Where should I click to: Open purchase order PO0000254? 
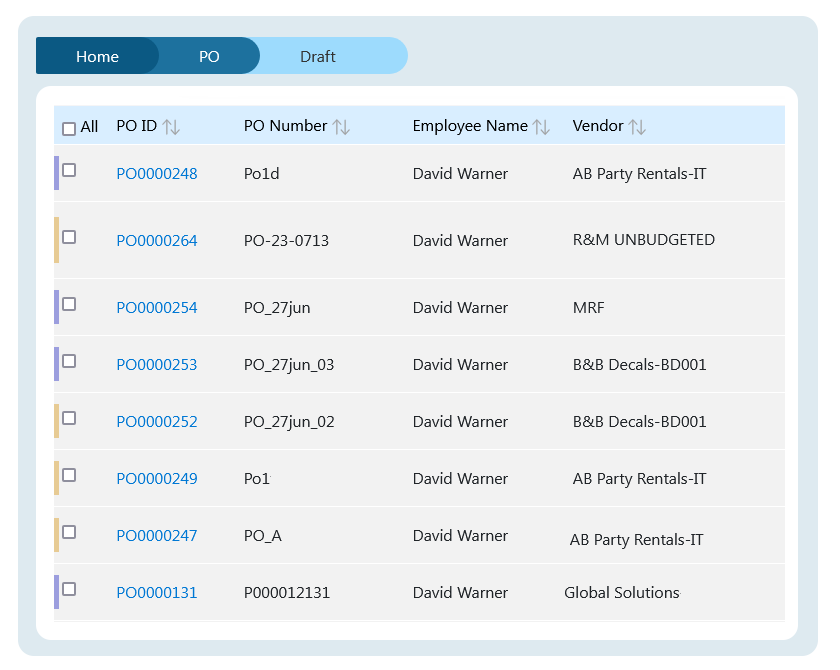point(157,308)
